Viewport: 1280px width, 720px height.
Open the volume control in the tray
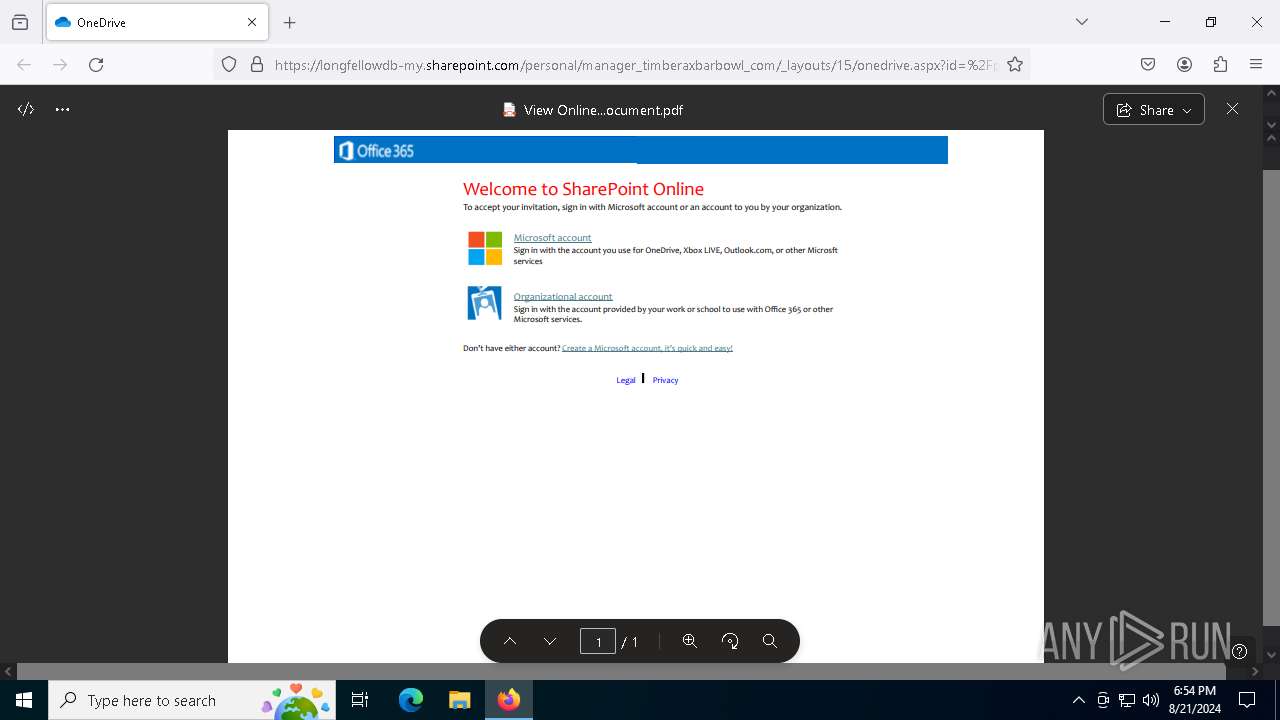pyautogui.click(x=1150, y=700)
